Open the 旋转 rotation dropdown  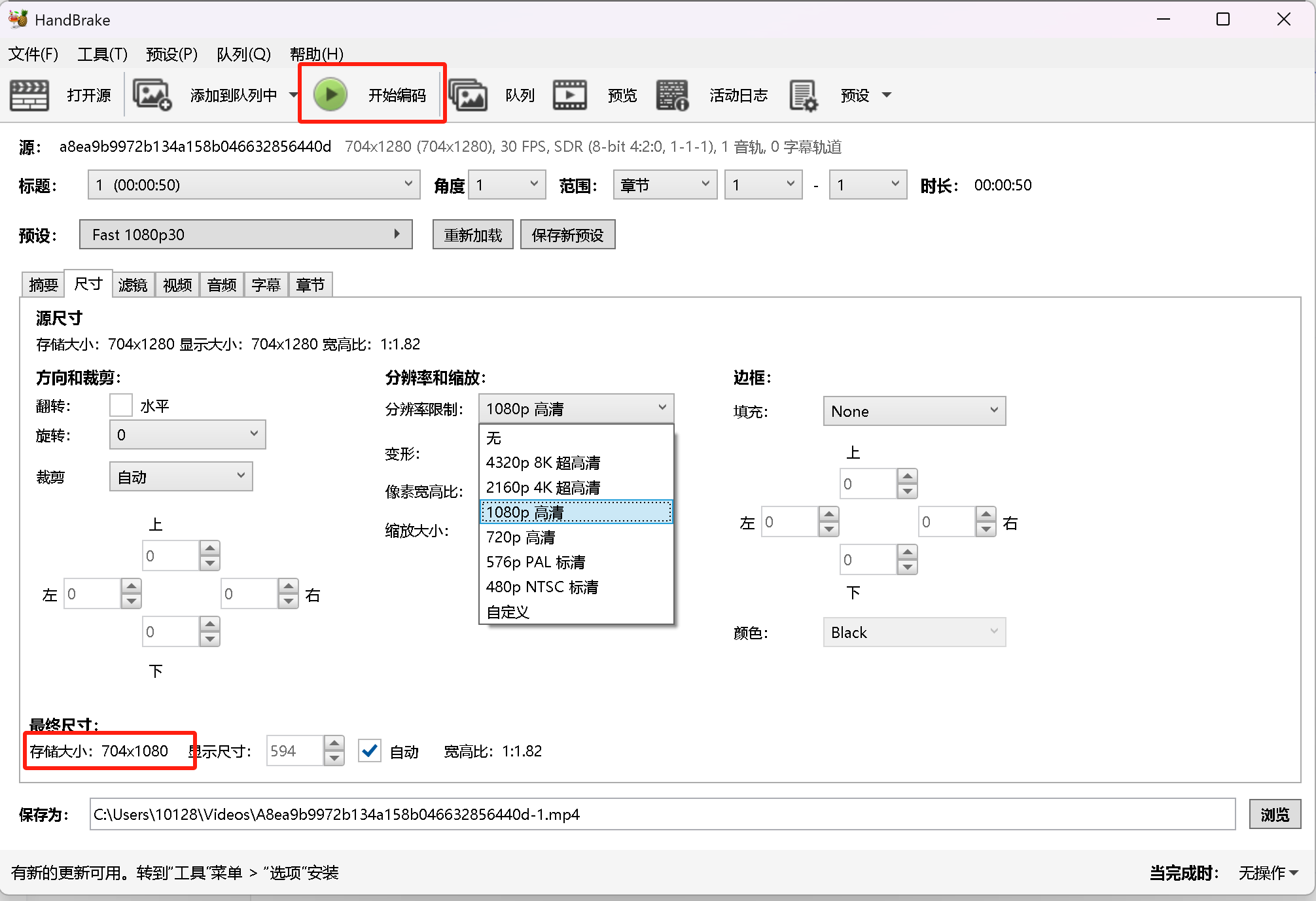[187, 434]
